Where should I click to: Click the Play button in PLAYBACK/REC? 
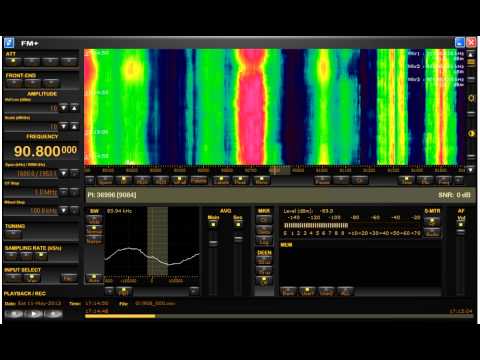point(34,314)
